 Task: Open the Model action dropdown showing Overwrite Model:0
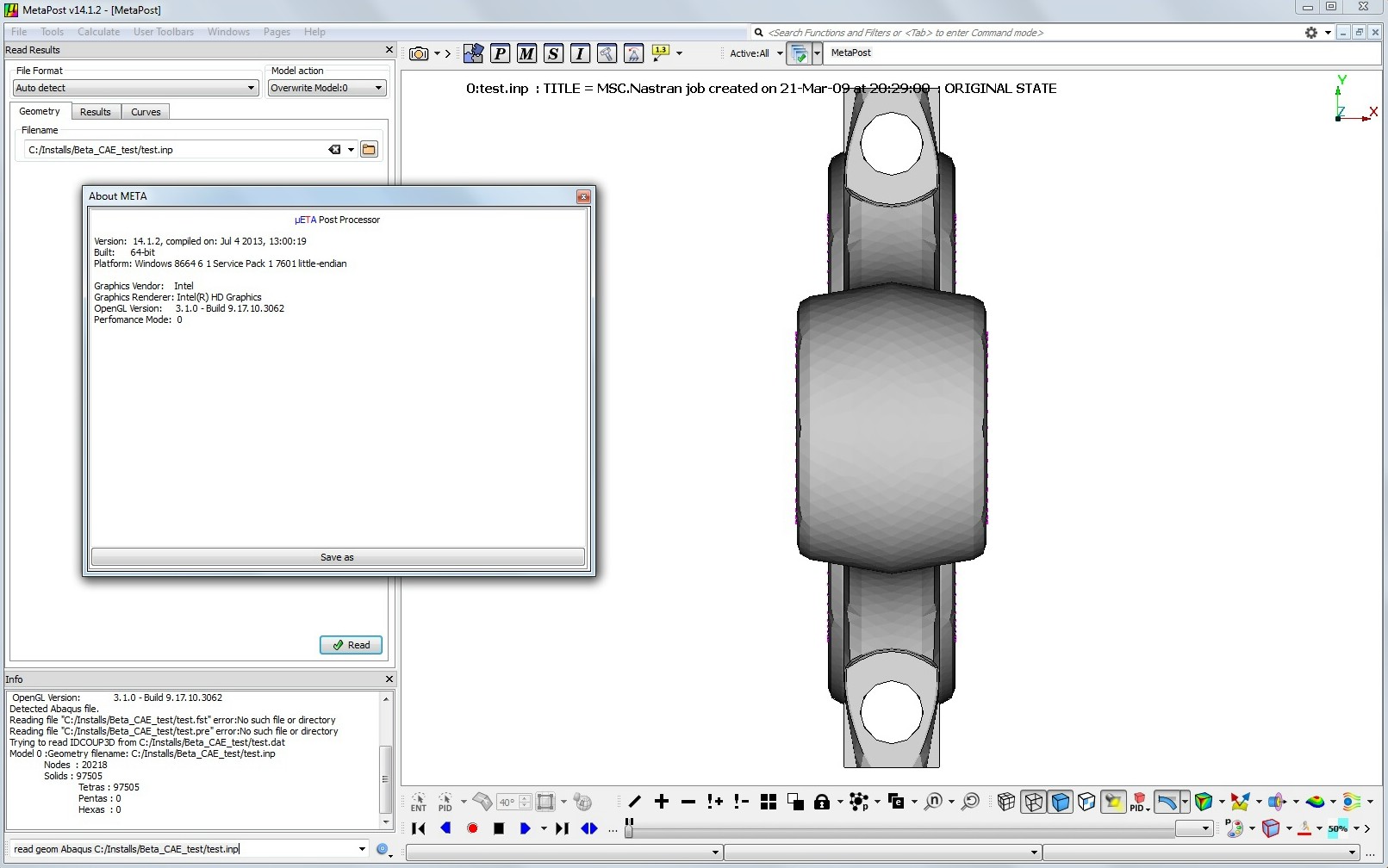coord(327,87)
